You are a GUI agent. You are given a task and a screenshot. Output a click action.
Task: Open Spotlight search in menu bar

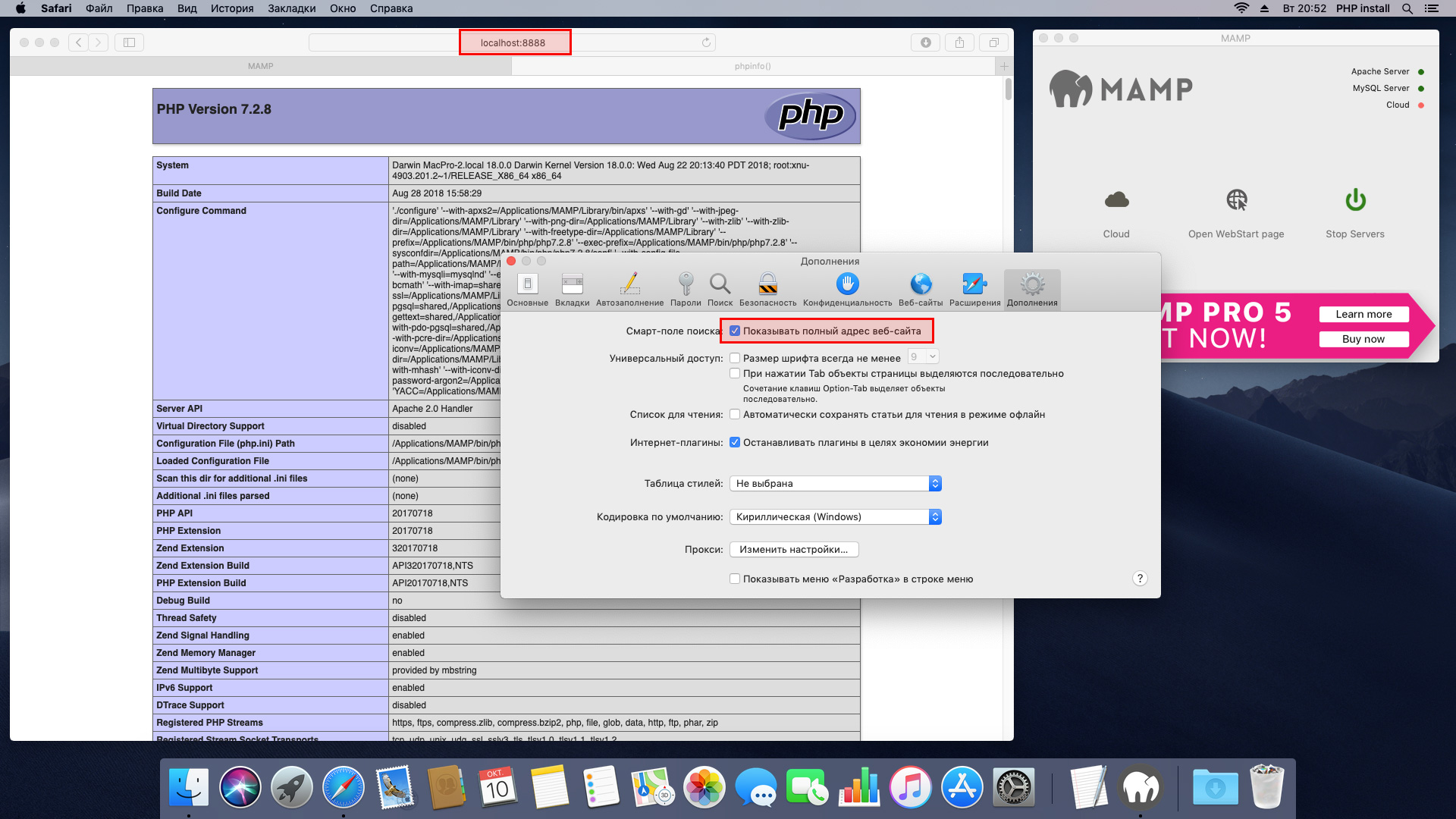1407,8
